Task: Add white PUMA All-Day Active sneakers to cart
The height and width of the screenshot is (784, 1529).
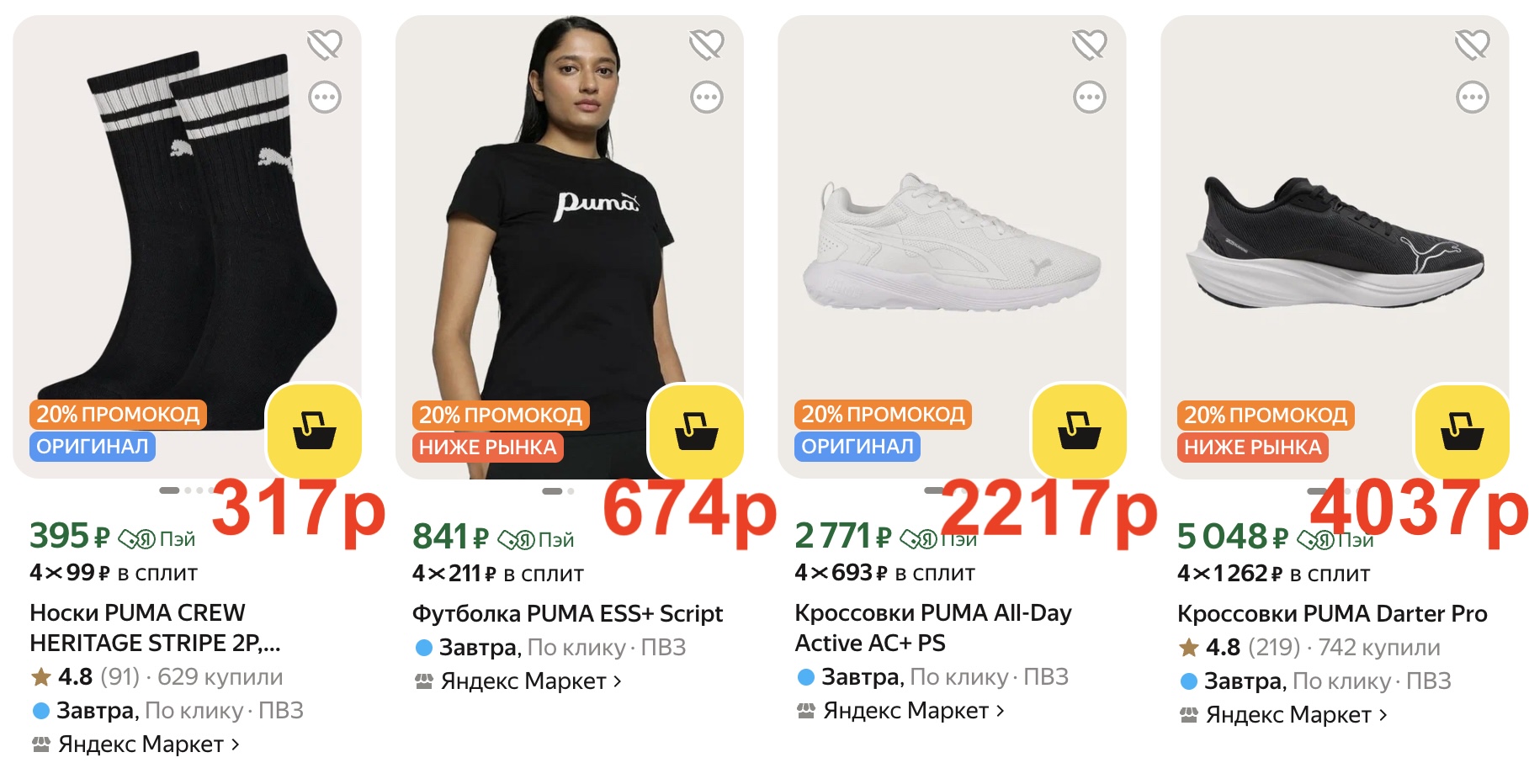Action: (x=1079, y=430)
